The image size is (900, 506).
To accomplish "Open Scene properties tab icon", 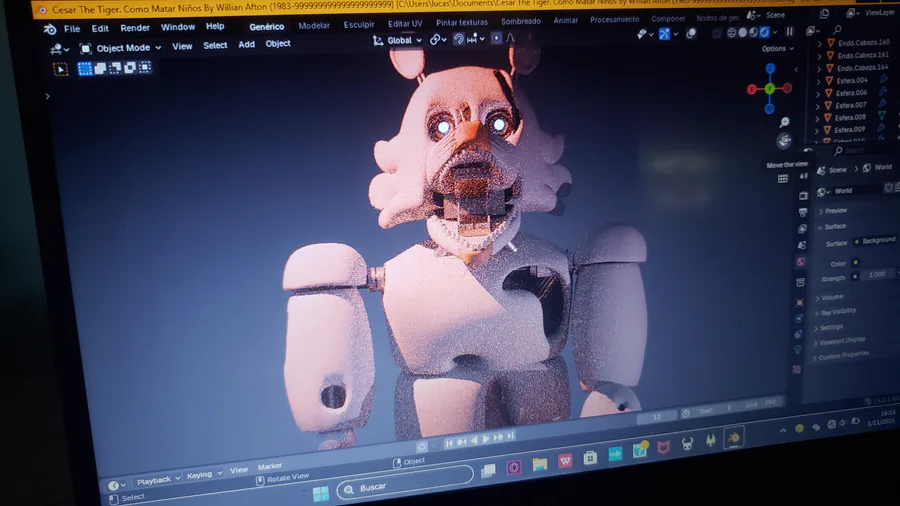I will (802, 245).
